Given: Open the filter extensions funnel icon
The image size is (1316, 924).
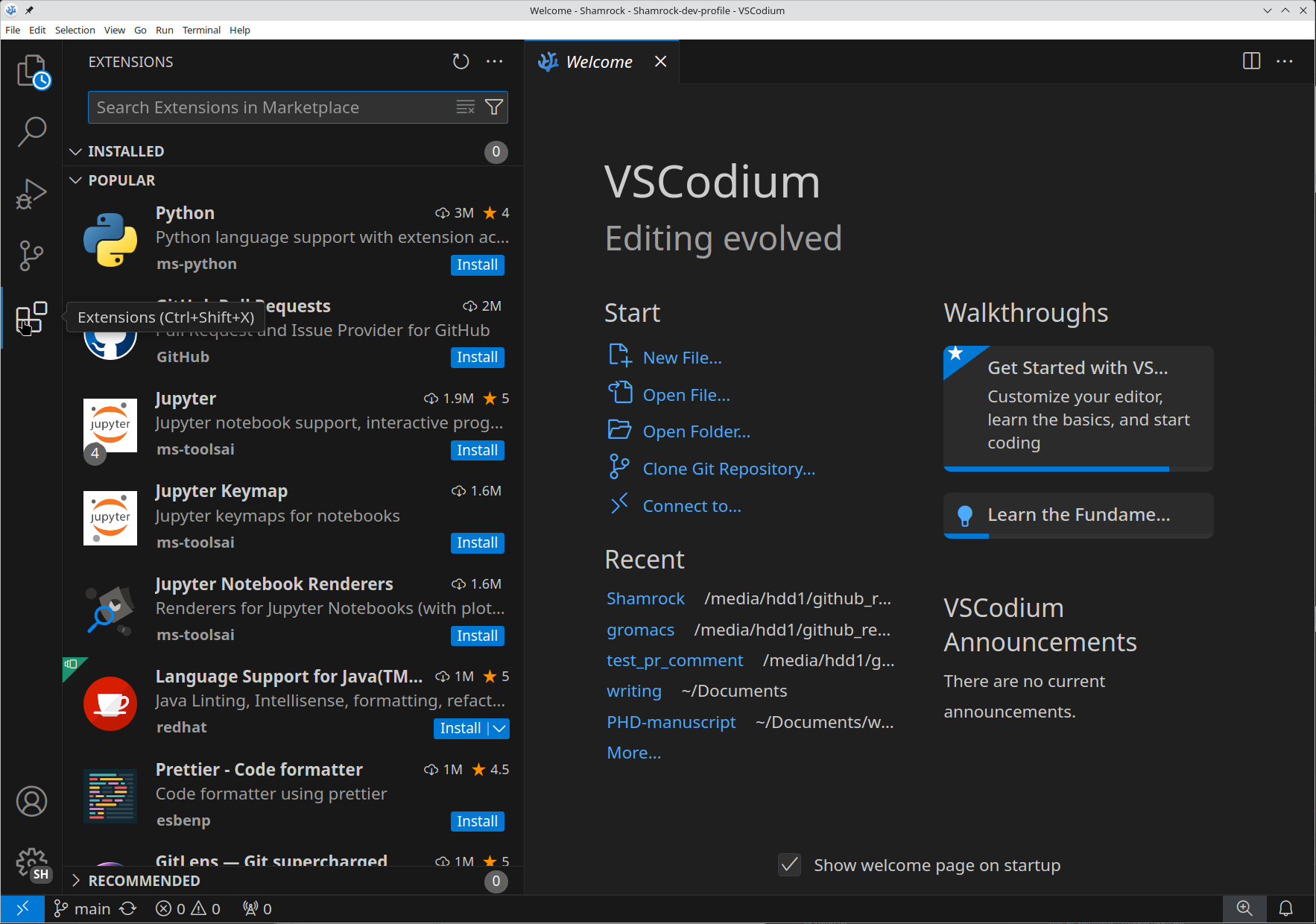Looking at the screenshot, I should (x=494, y=107).
